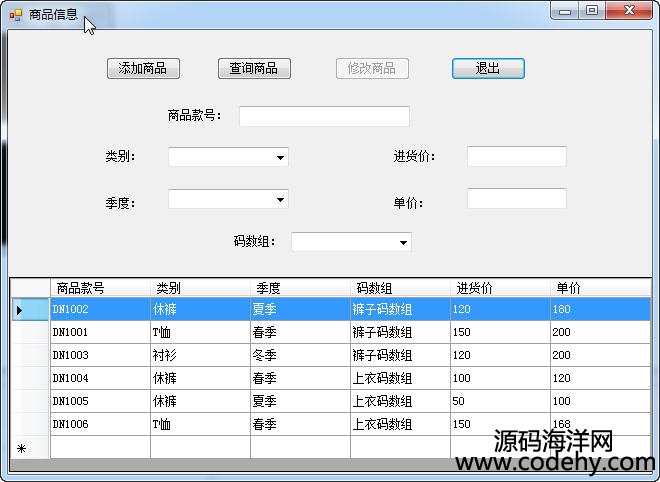Viewport: 660px width, 482px height.
Task: Click into the 单价 input field
Action: point(516,199)
